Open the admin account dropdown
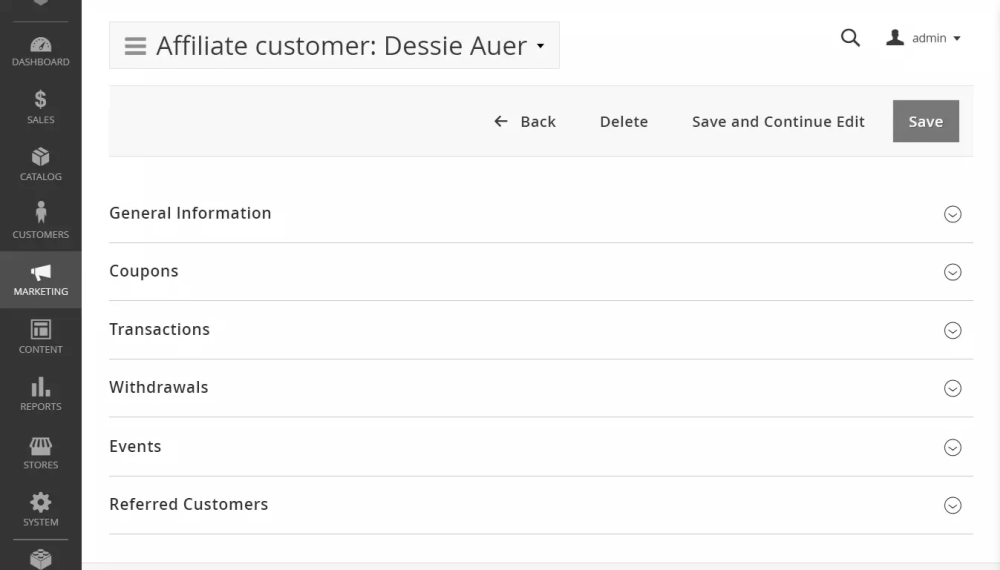The height and width of the screenshot is (570, 1000). [924, 38]
